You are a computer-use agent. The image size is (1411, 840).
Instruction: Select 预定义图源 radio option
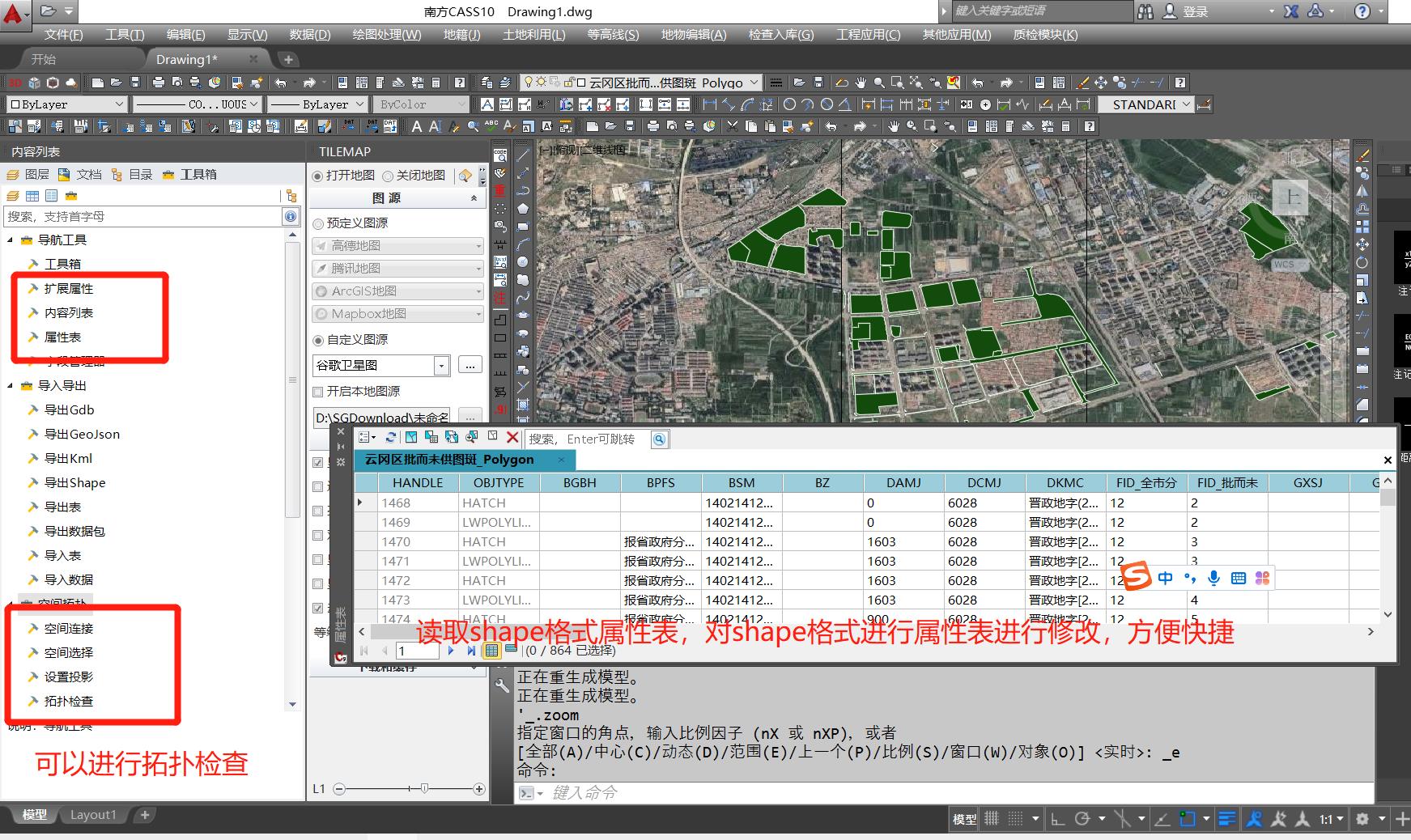318,223
